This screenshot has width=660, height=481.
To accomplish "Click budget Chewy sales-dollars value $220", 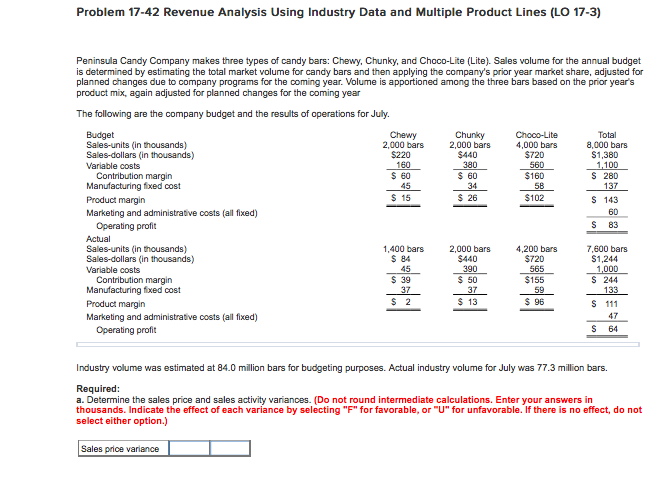I will tap(401, 155).
